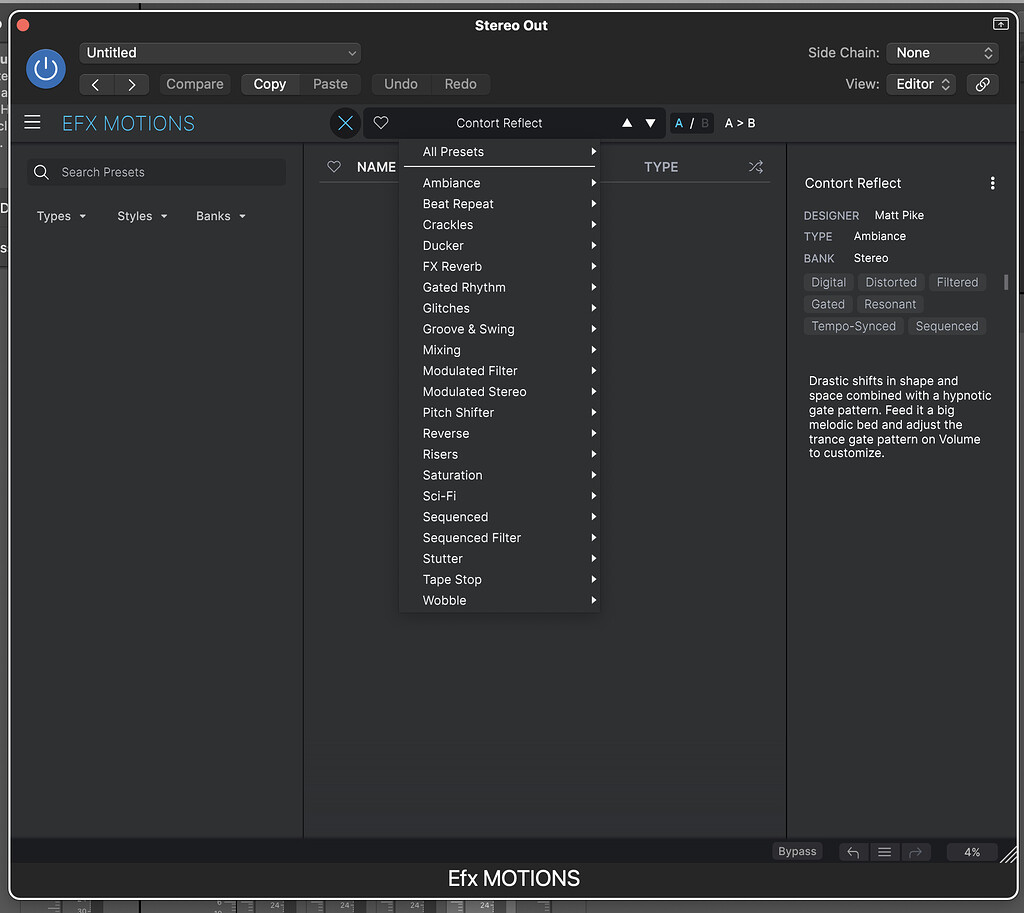Viewport: 1024px width, 913px height.
Task: Expand the Banks filter dropdown
Action: point(221,216)
